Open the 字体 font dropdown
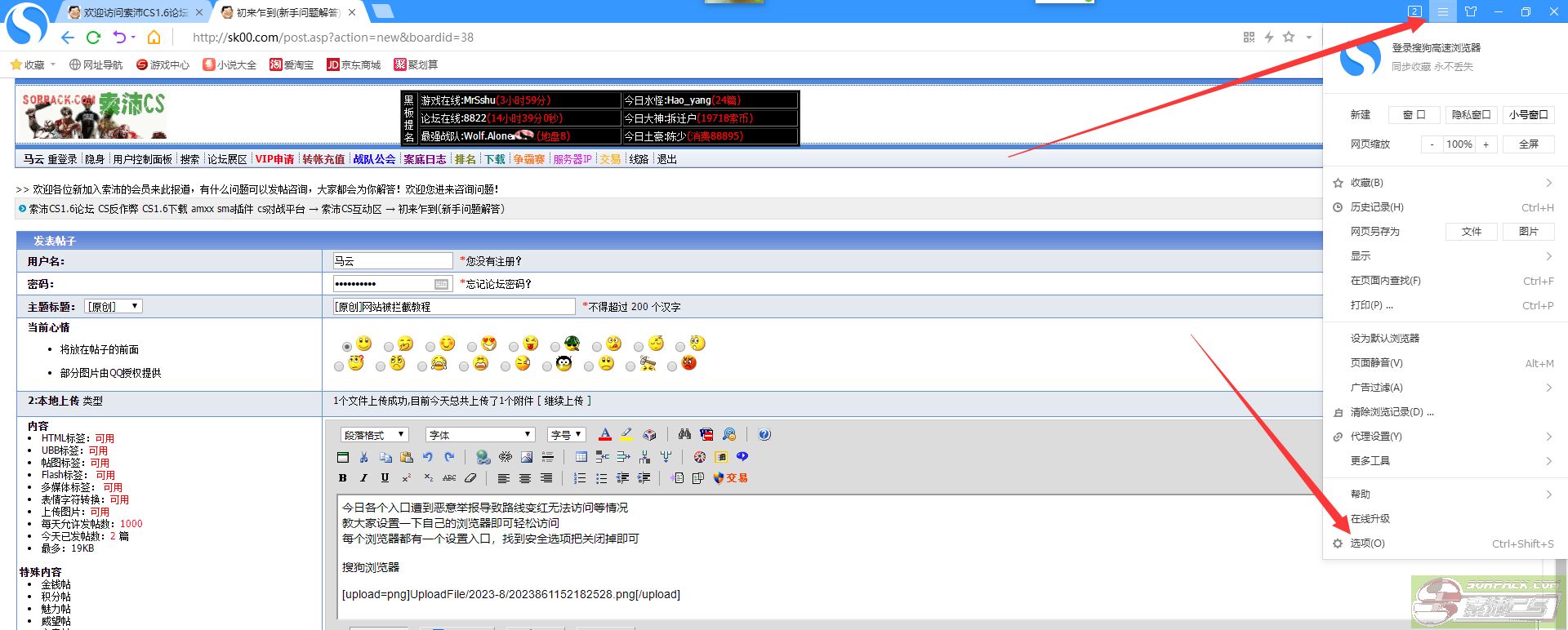Image resolution: width=1568 pixels, height=630 pixels. point(479,435)
